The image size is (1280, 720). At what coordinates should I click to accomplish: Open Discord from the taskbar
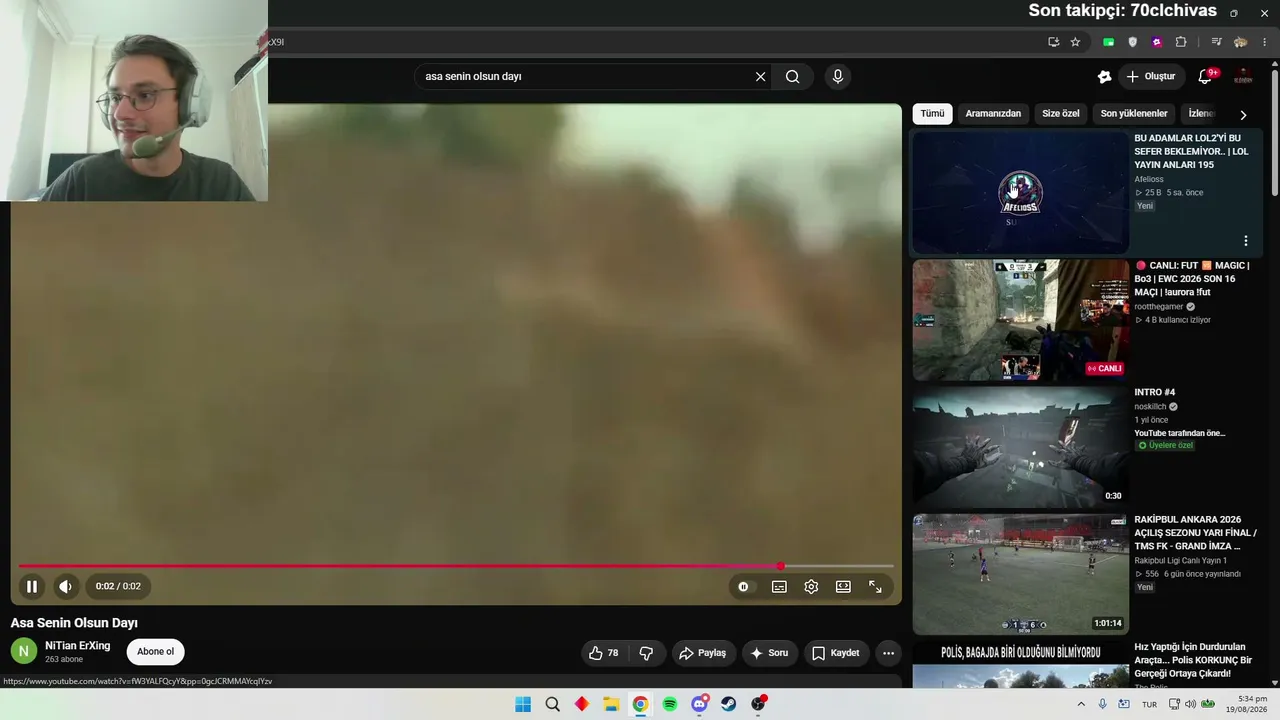[x=699, y=704]
